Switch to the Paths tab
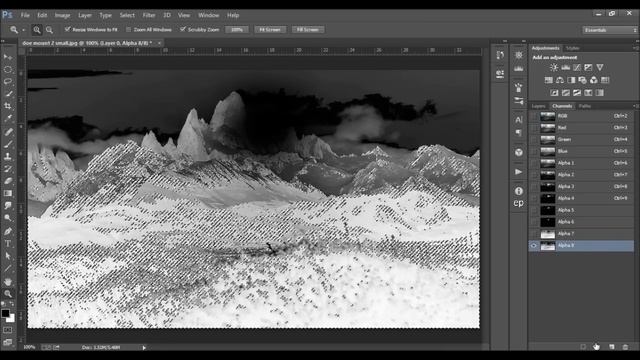The image size is (640, 360). click(585, 106)
